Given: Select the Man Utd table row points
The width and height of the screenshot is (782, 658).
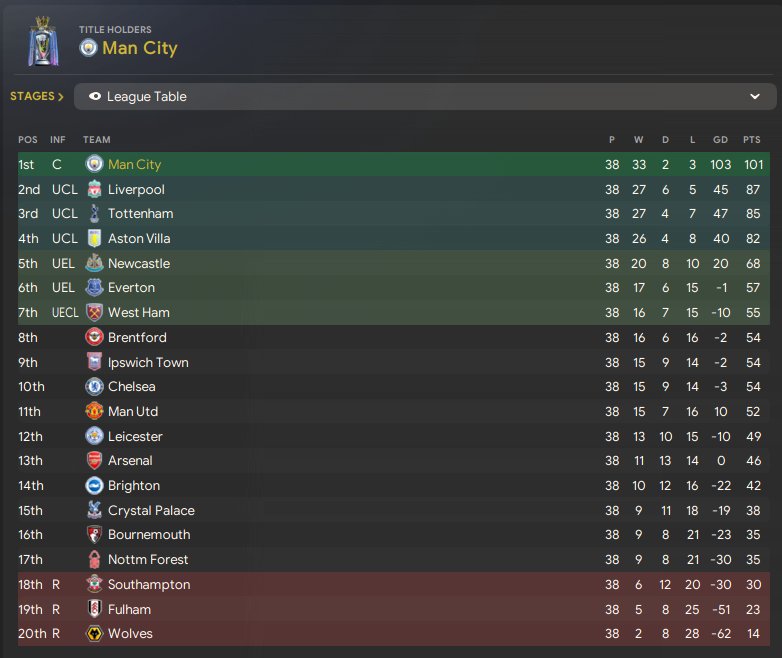Looking at the screenshot, I should click(x=751, y=412).
